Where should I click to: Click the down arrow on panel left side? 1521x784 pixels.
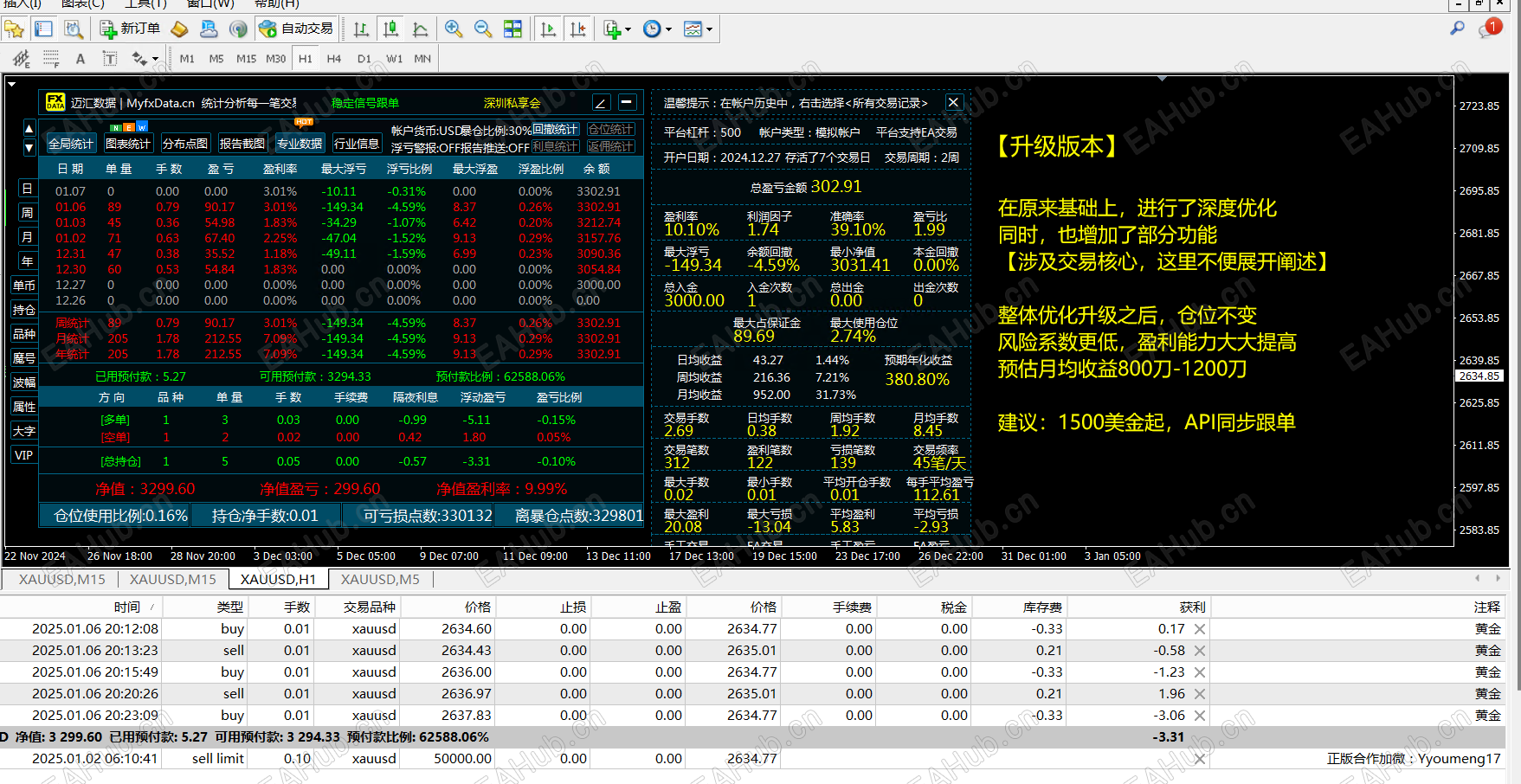[x=29, y=148]
